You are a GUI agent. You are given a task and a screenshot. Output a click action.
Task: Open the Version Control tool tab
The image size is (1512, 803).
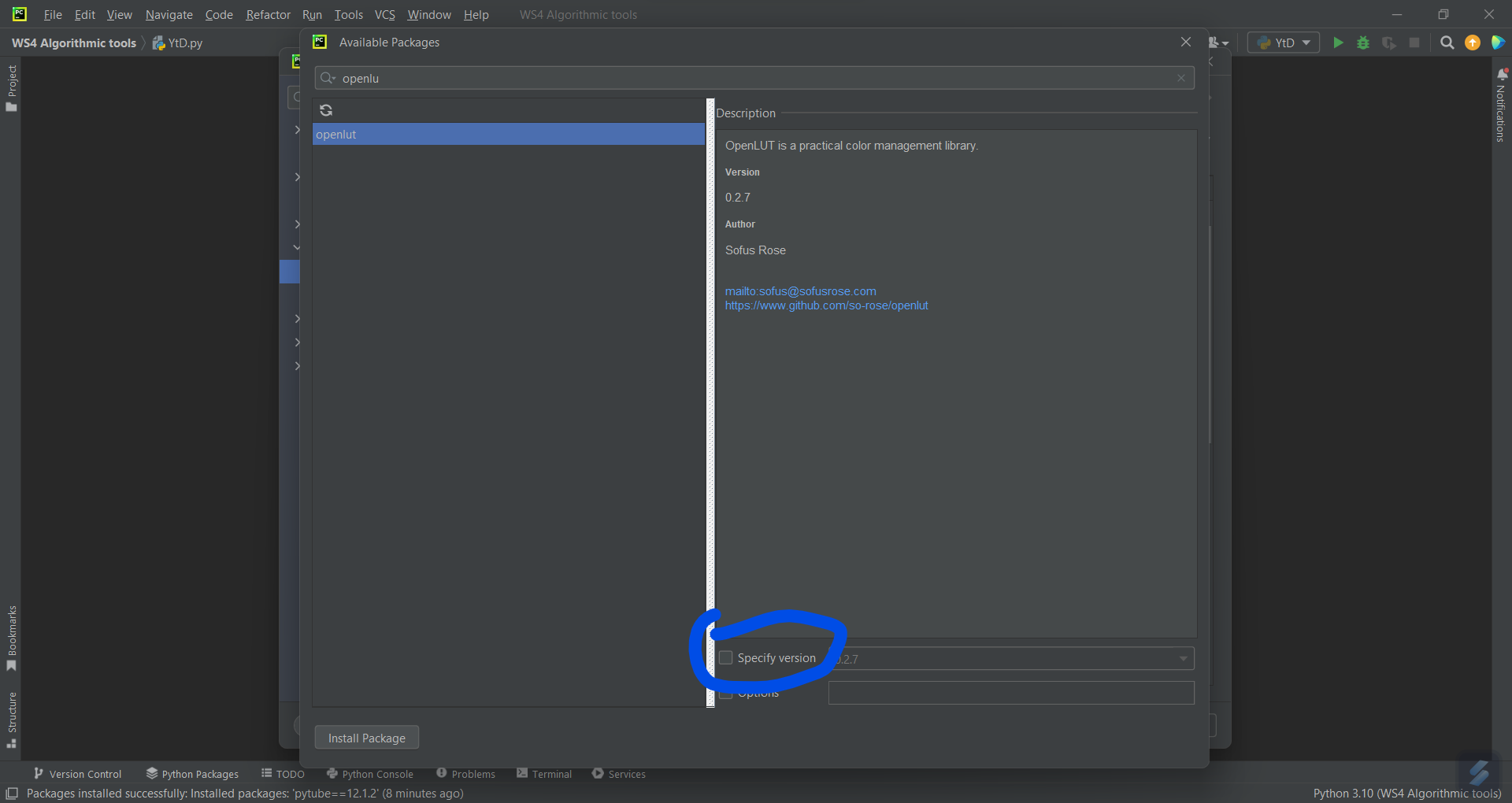coord(77,774)
